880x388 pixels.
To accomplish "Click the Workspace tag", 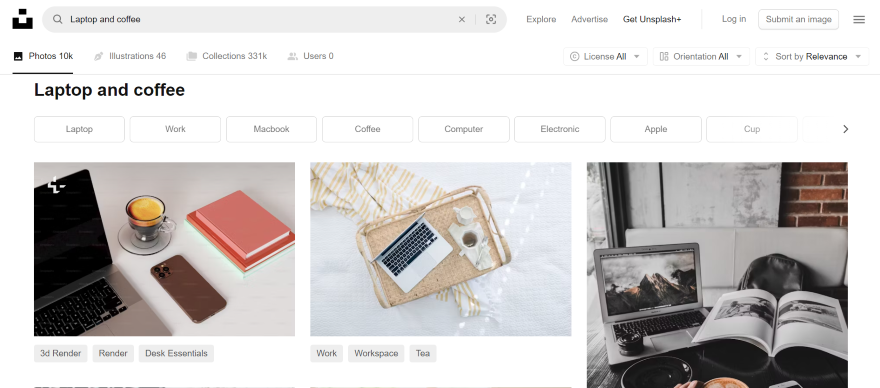I will point(376,353).
